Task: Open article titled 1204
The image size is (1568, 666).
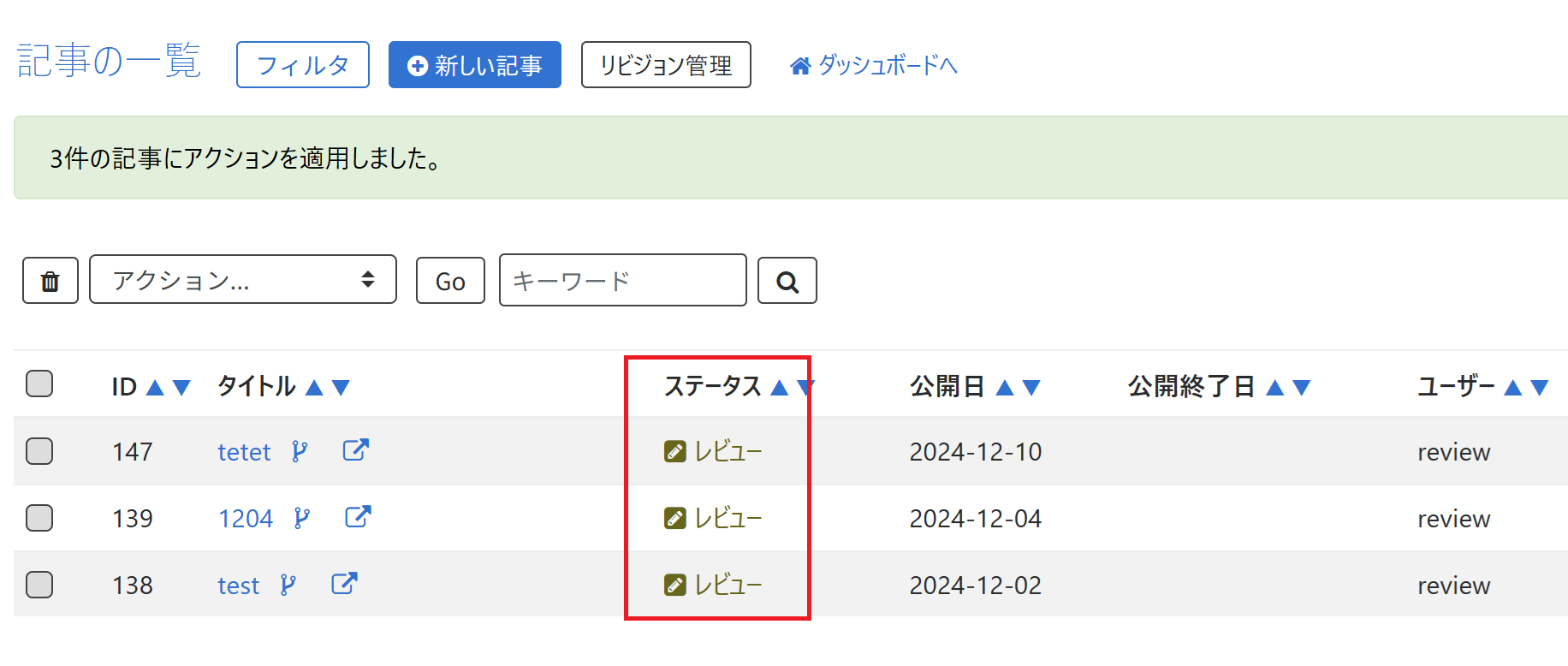Action: (x=246, y=519)
